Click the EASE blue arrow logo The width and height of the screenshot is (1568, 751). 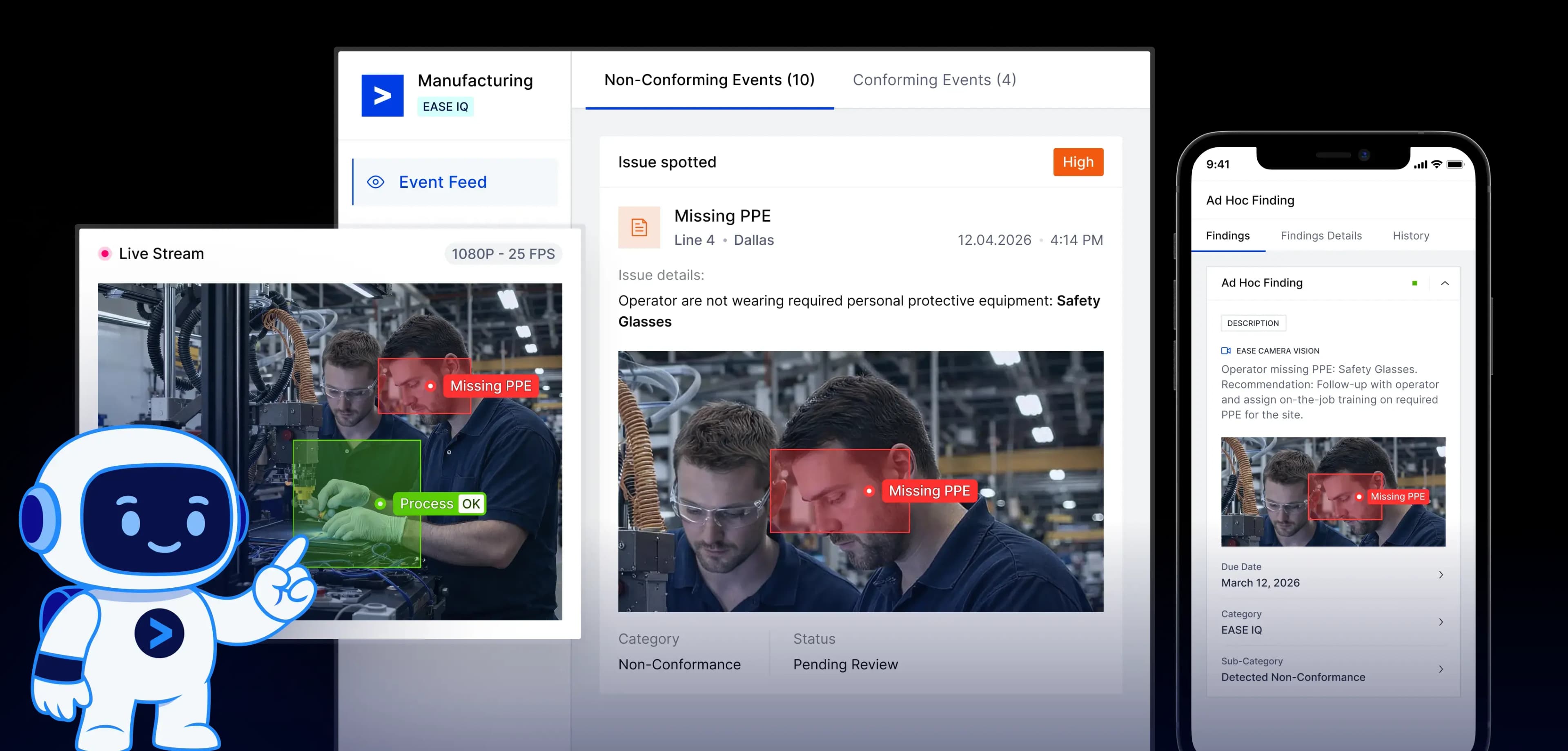point(382,96)
